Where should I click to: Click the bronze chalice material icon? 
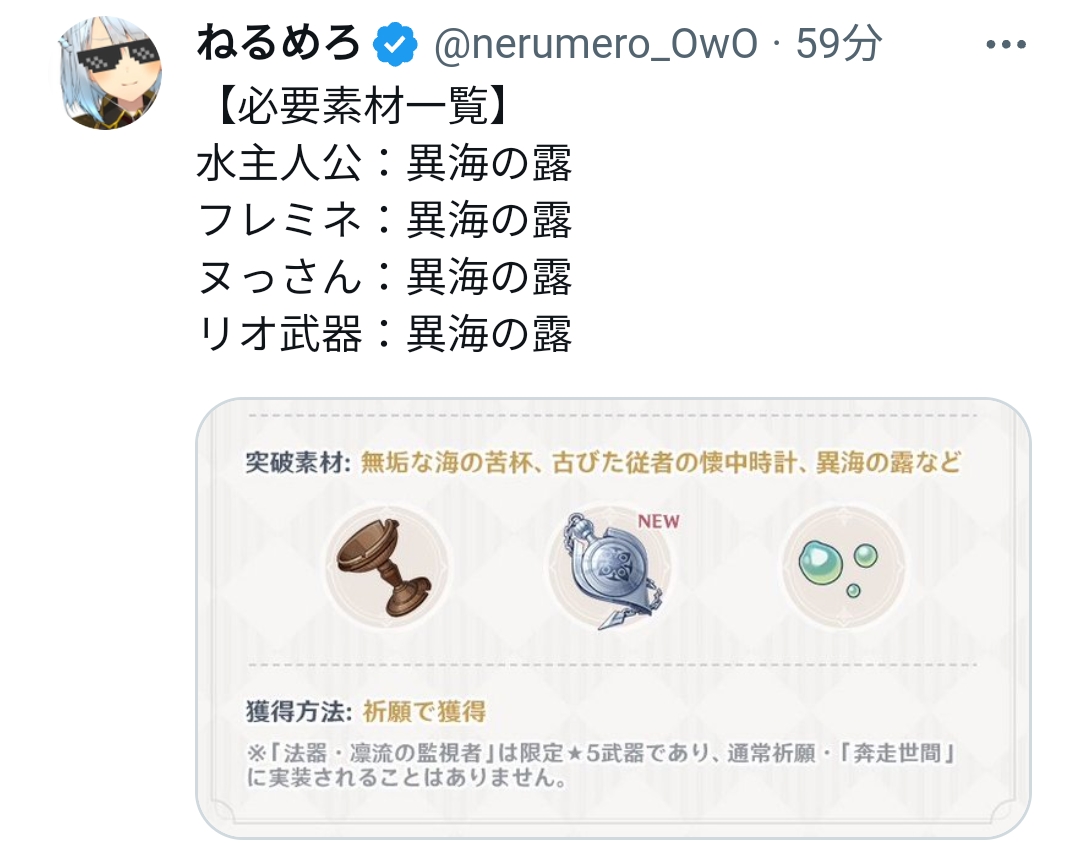[385, 567]
